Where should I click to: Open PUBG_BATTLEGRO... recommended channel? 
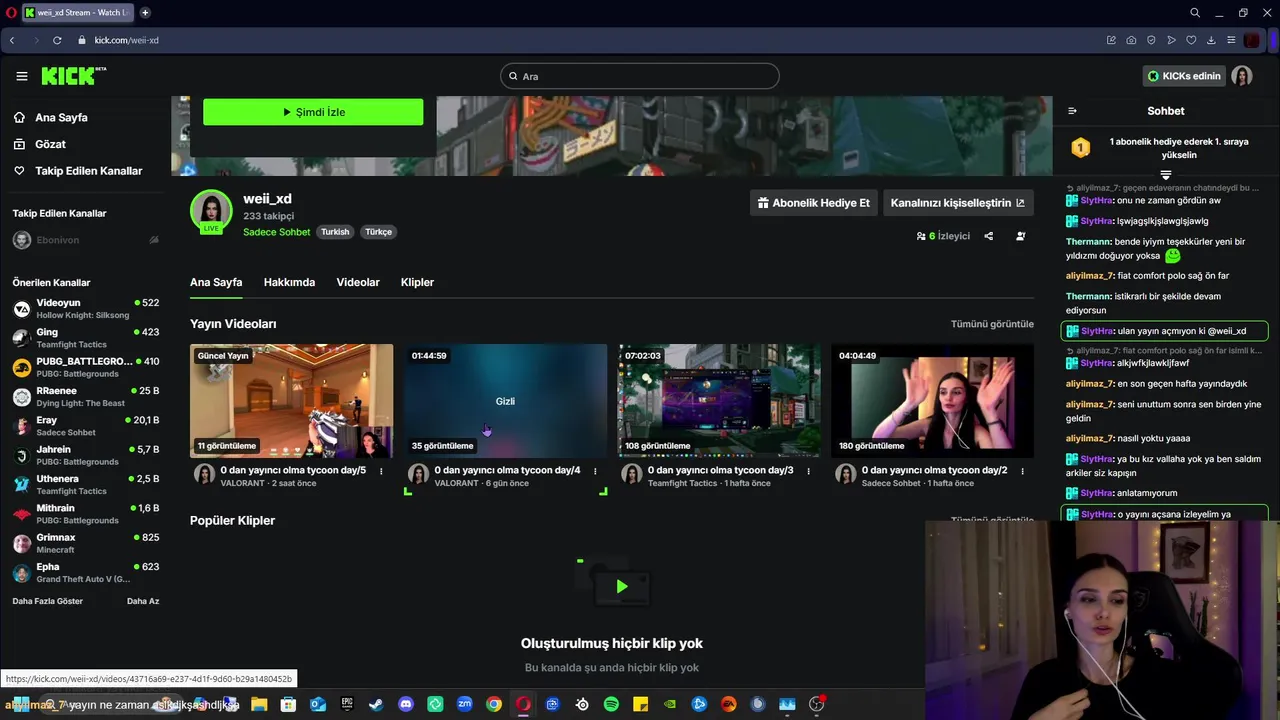(x=85, y=367)
